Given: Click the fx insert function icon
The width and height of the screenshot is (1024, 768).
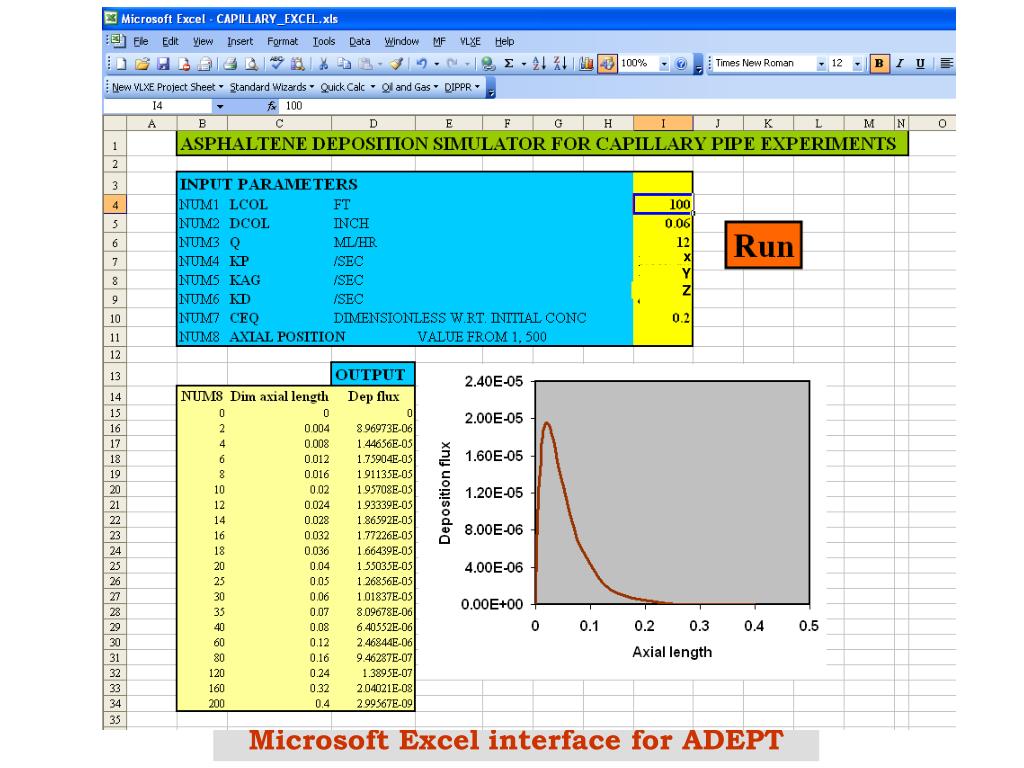Looking at the screenshot, I should (272, 106).
